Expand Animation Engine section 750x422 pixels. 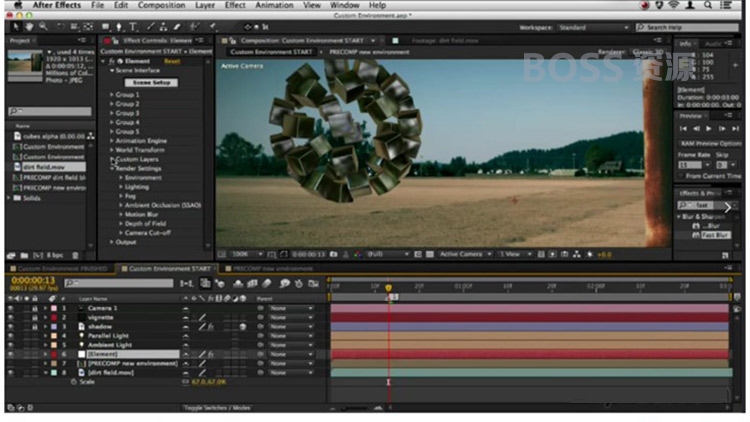tap(111, 141)
